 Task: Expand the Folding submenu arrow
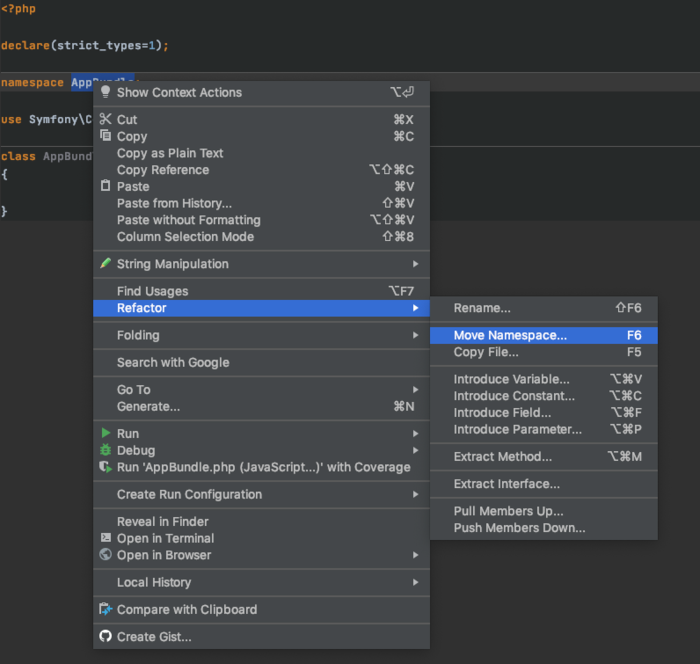tap(416, 335)
